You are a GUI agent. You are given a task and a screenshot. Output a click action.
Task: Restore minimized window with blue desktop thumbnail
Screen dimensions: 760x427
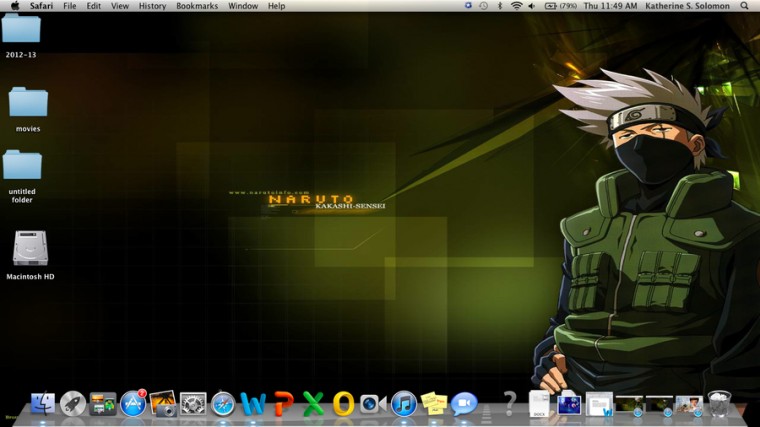(x=569, y=404)
